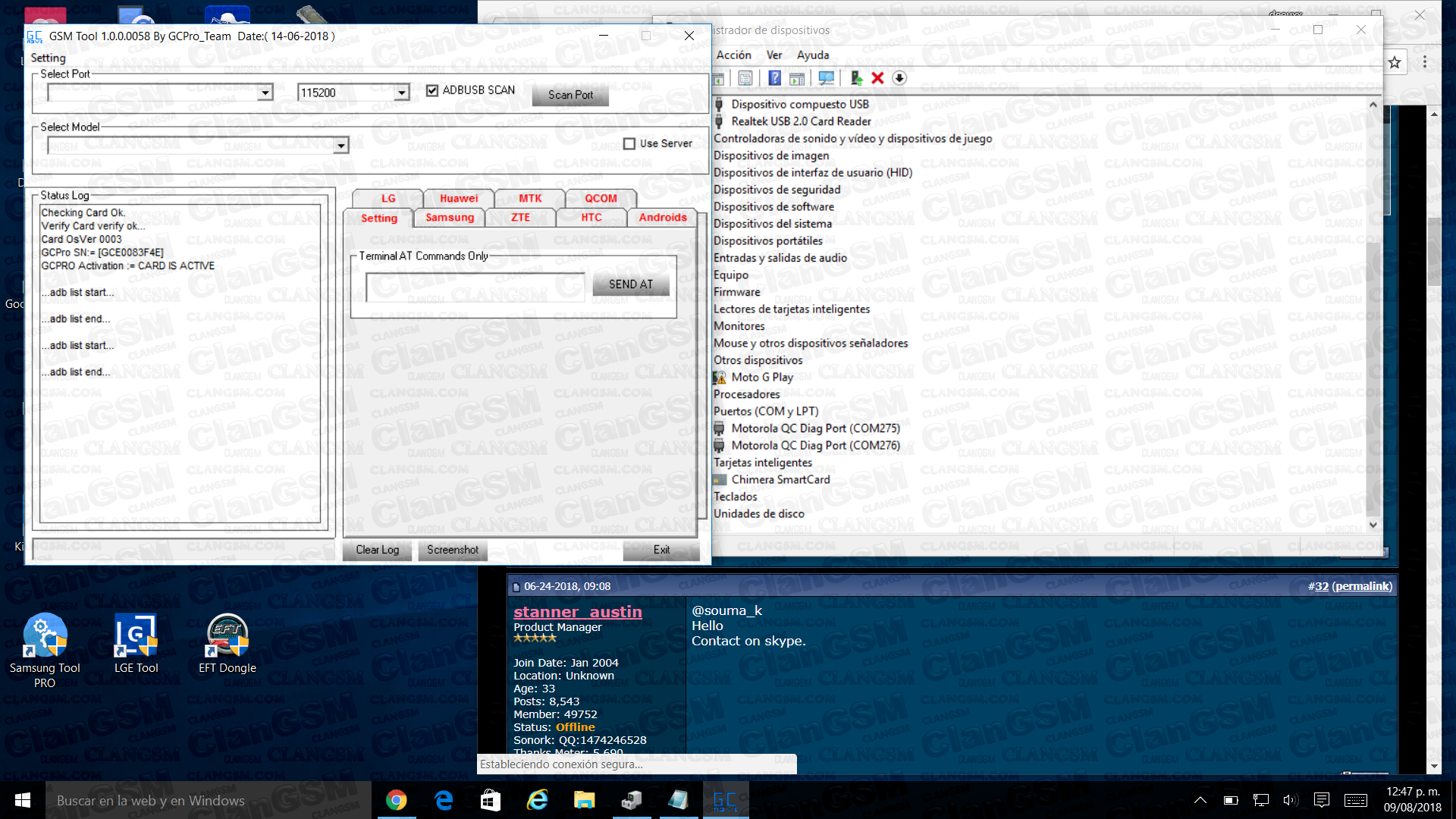Viewport: 1456px width, 819px height.
Task: Open browser three-dot menu
Action: point(1425,62)
